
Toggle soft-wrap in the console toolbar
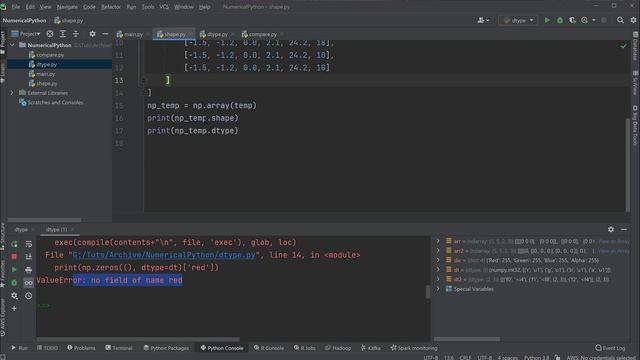pyautogui.click(x=29, y=244)
